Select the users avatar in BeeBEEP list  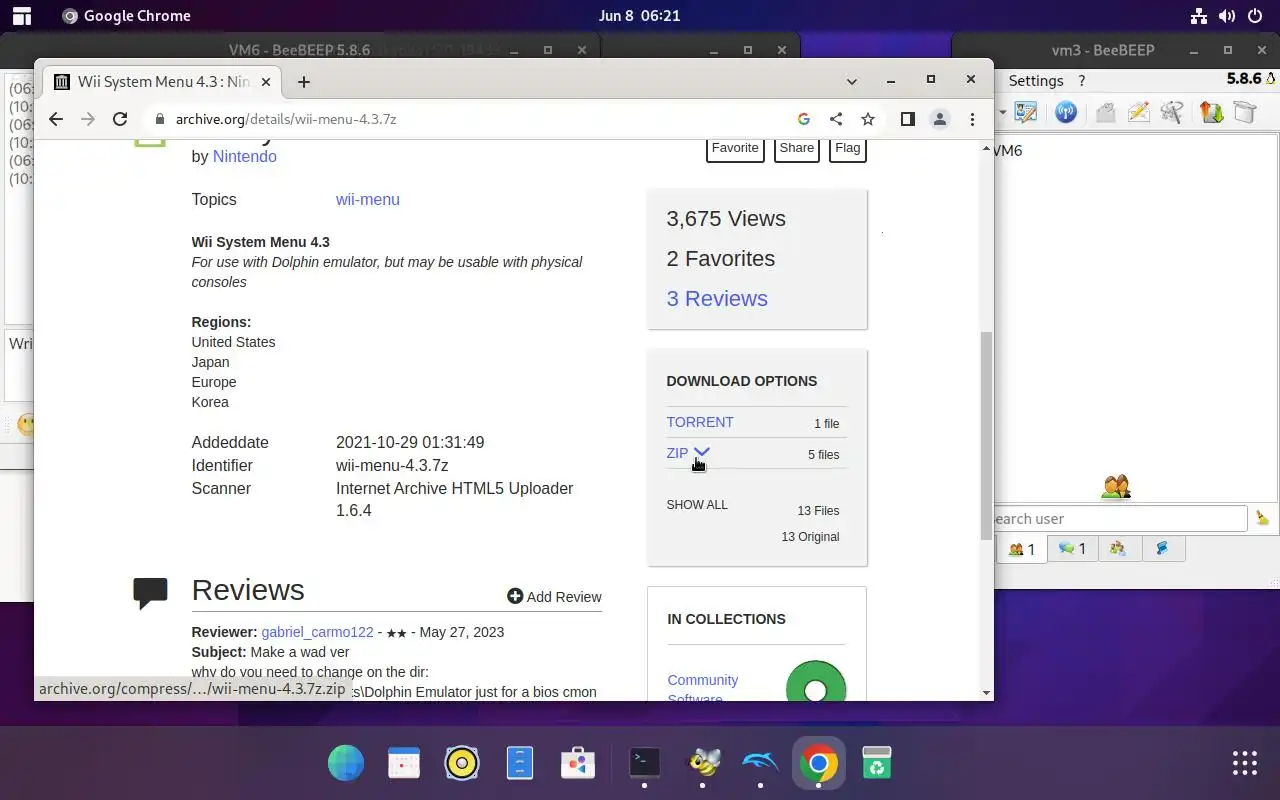coord(1116,487)
